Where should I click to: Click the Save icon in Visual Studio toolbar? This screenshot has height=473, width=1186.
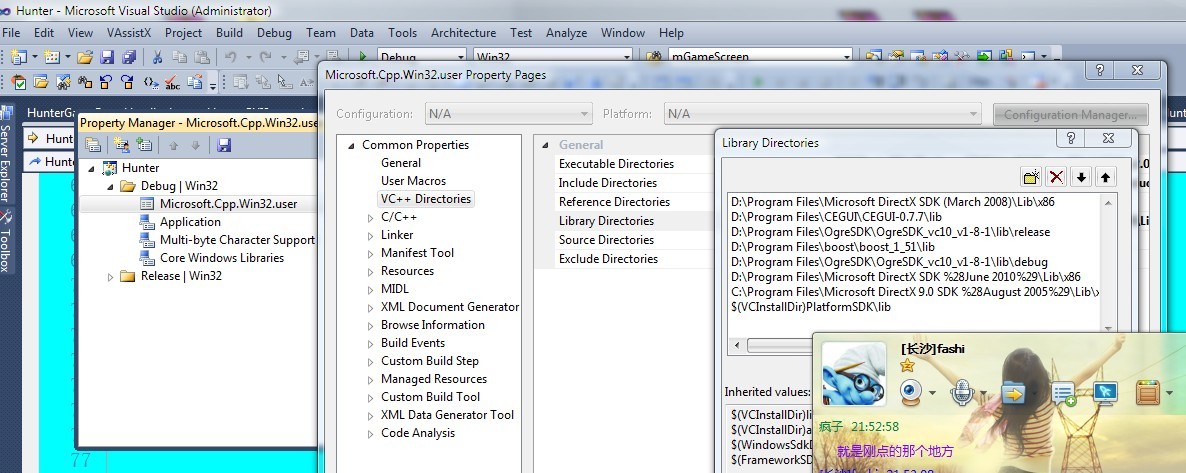[x=107, y=57]
